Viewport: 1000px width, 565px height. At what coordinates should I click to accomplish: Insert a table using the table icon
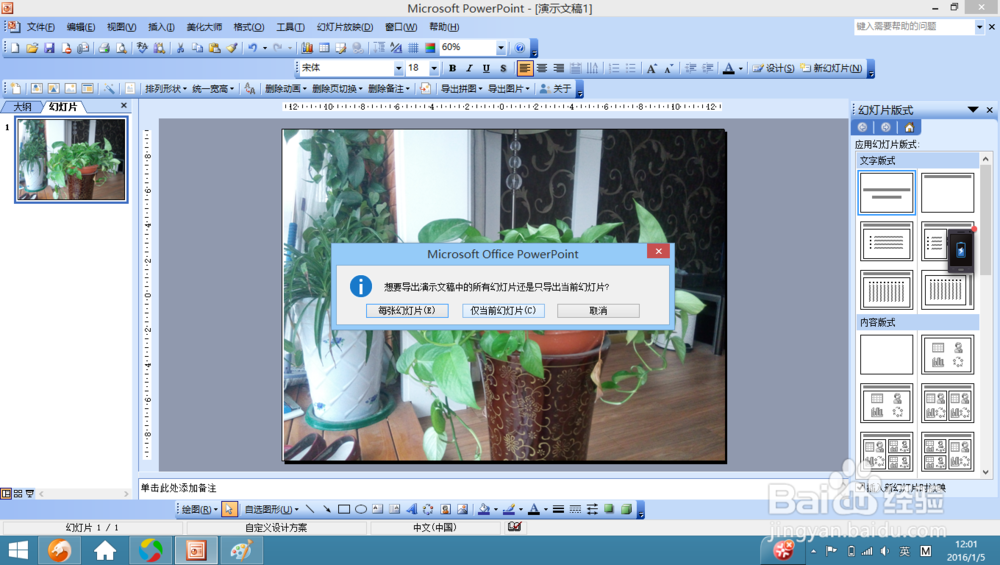[324, 48]
